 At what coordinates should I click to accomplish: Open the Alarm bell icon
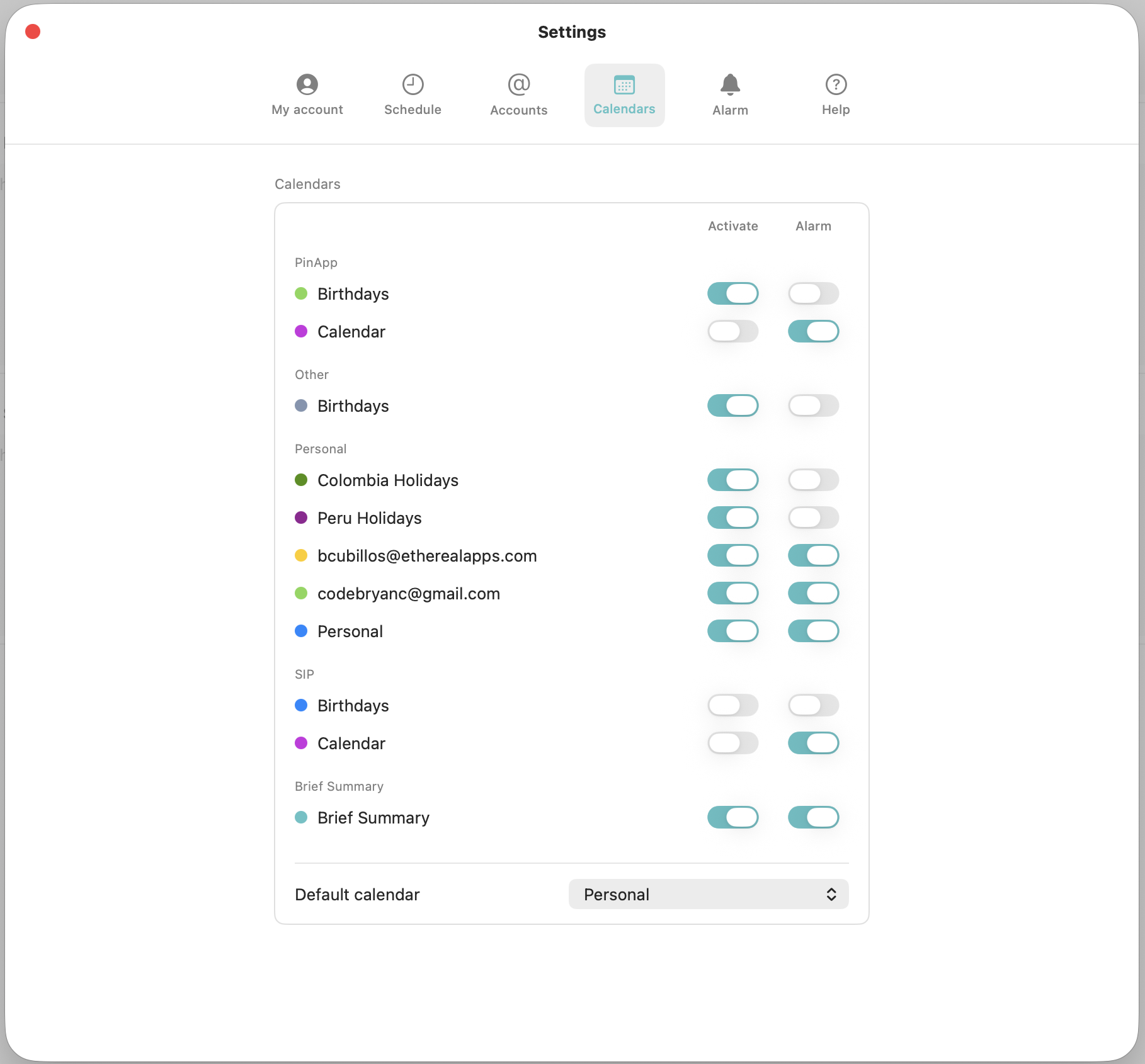click(731, 84)
